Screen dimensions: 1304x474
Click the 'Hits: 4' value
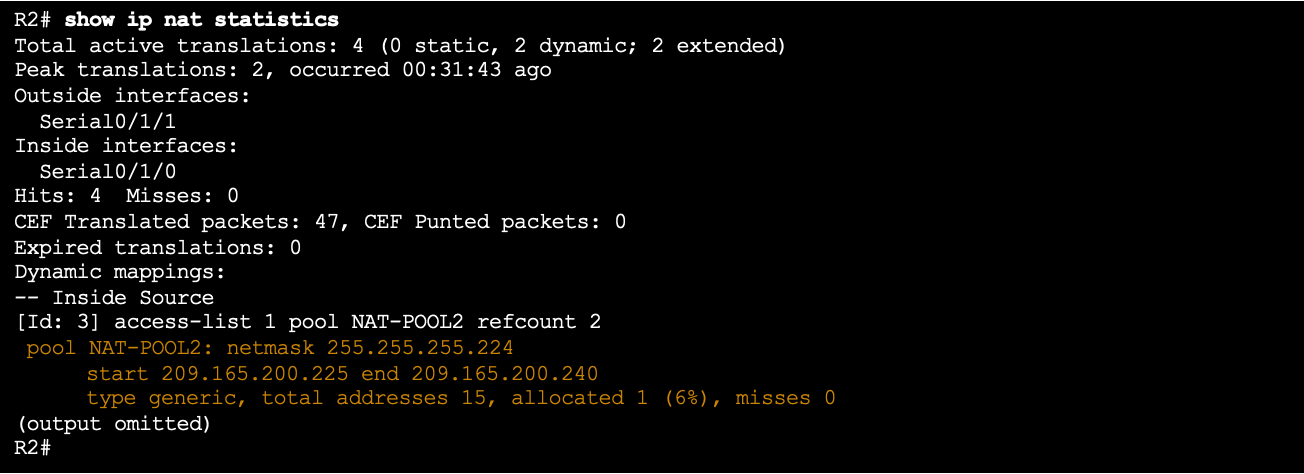tap(58, 197)
